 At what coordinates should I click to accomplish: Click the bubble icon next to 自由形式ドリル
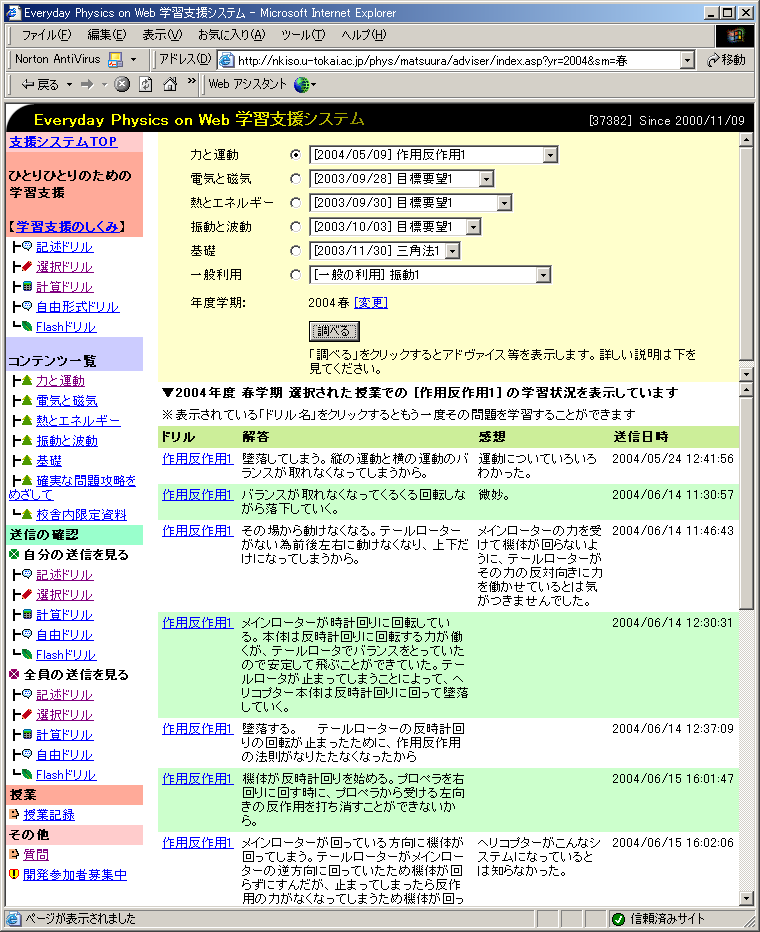[27, 306]
